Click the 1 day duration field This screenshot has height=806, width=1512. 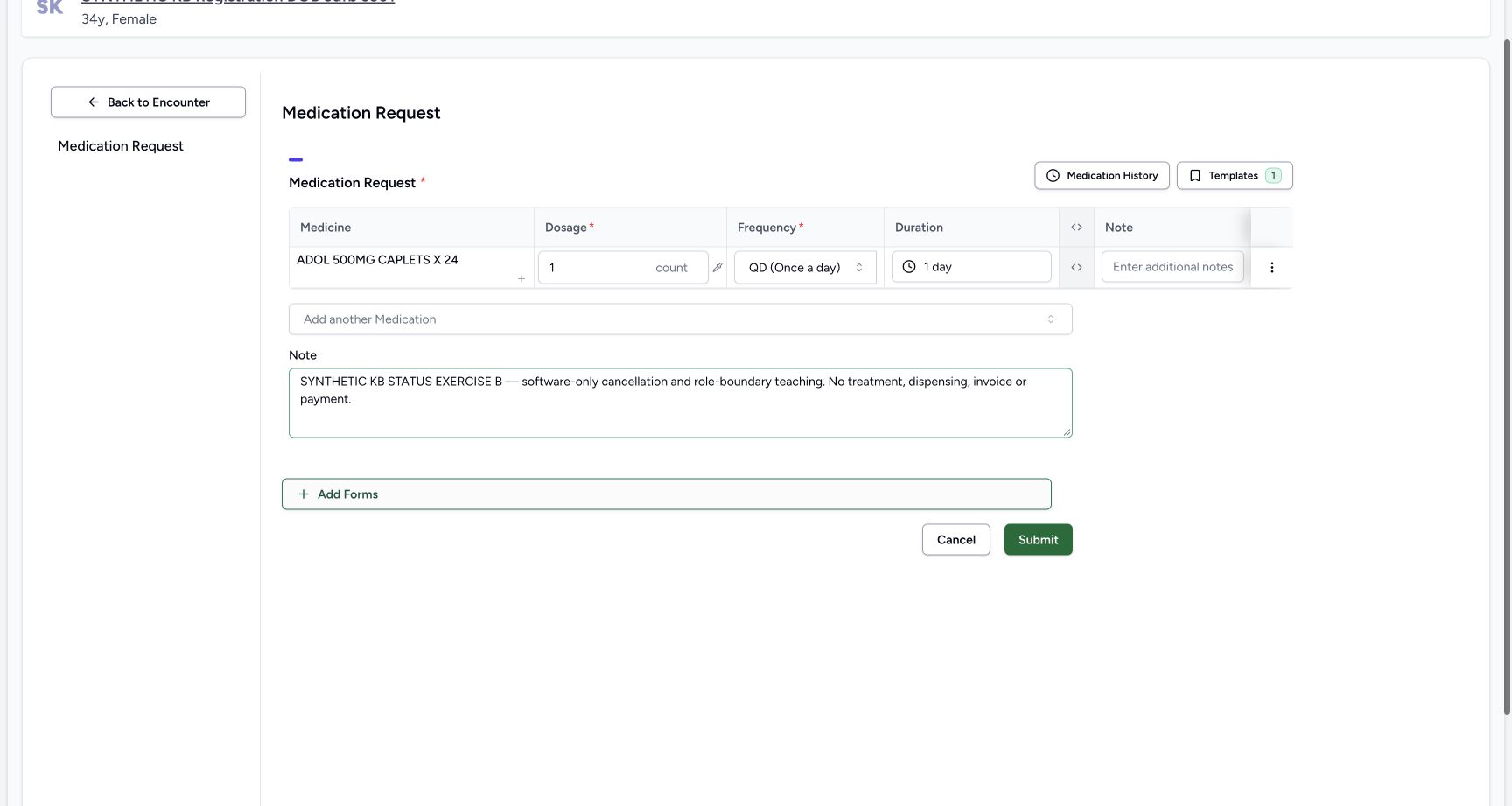pos(971,267)
